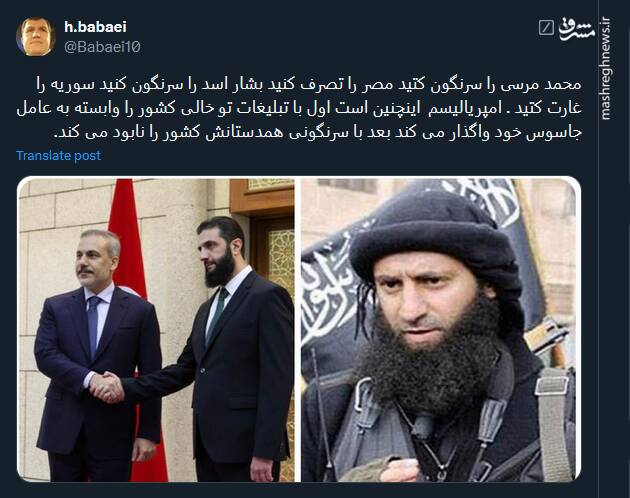Click the slash-box icon beside the Mashregh logo

tap(546, 28)
